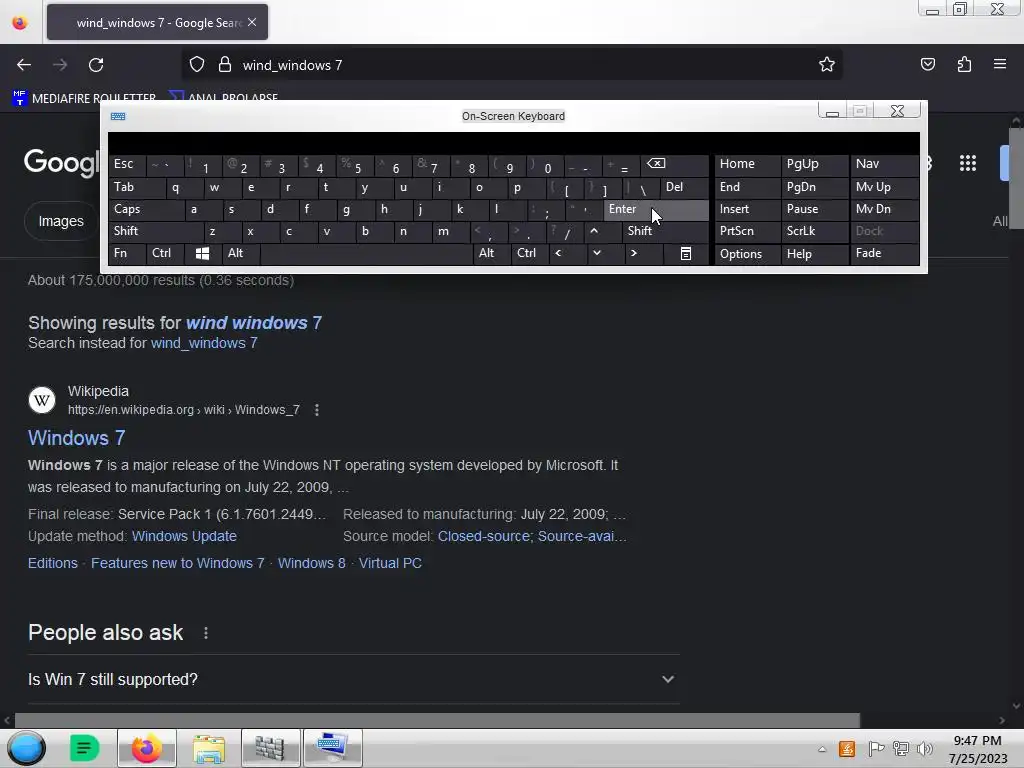Reload the page with the refresh icon
This screenshot has height=768, width=1024.
[x=96, y=65]
